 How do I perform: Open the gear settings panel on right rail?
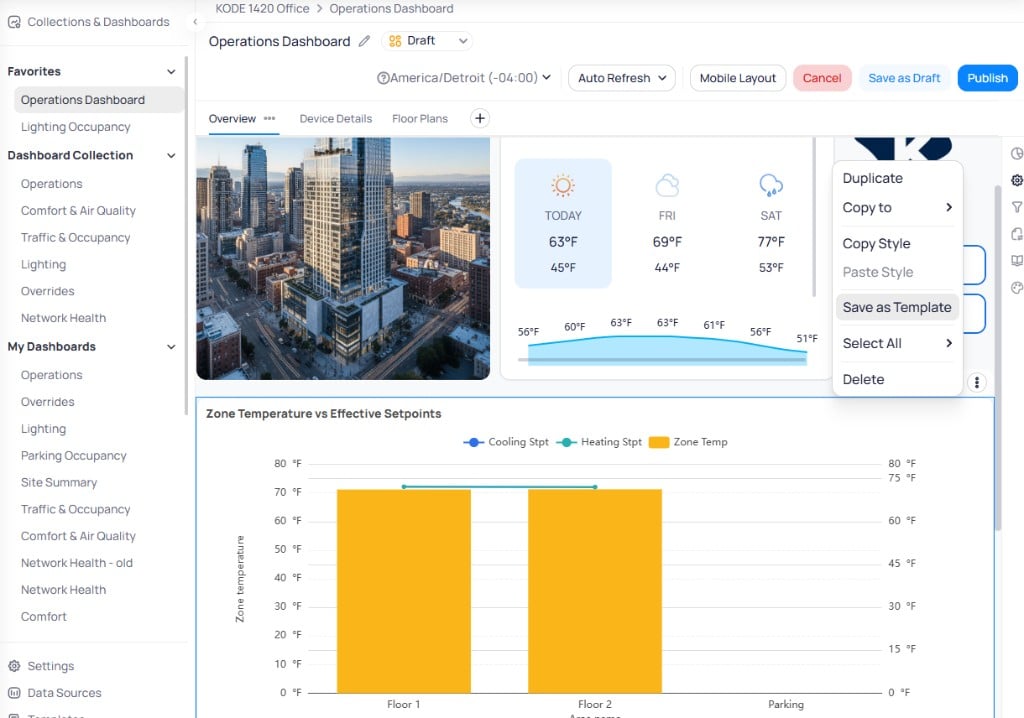click(1017, 180)
